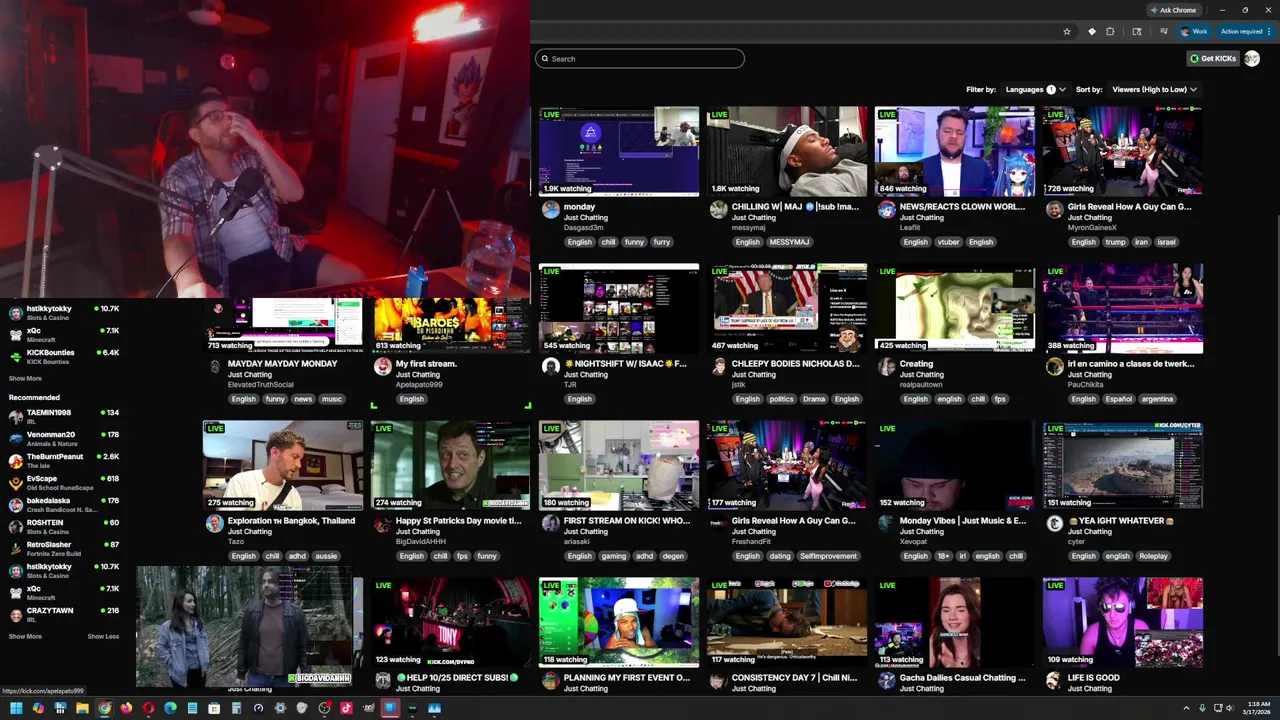This screenshot has height=720, width=1280.
Task: Open Microsoft Store from the taskbar
Action: [x=214, y=708]
